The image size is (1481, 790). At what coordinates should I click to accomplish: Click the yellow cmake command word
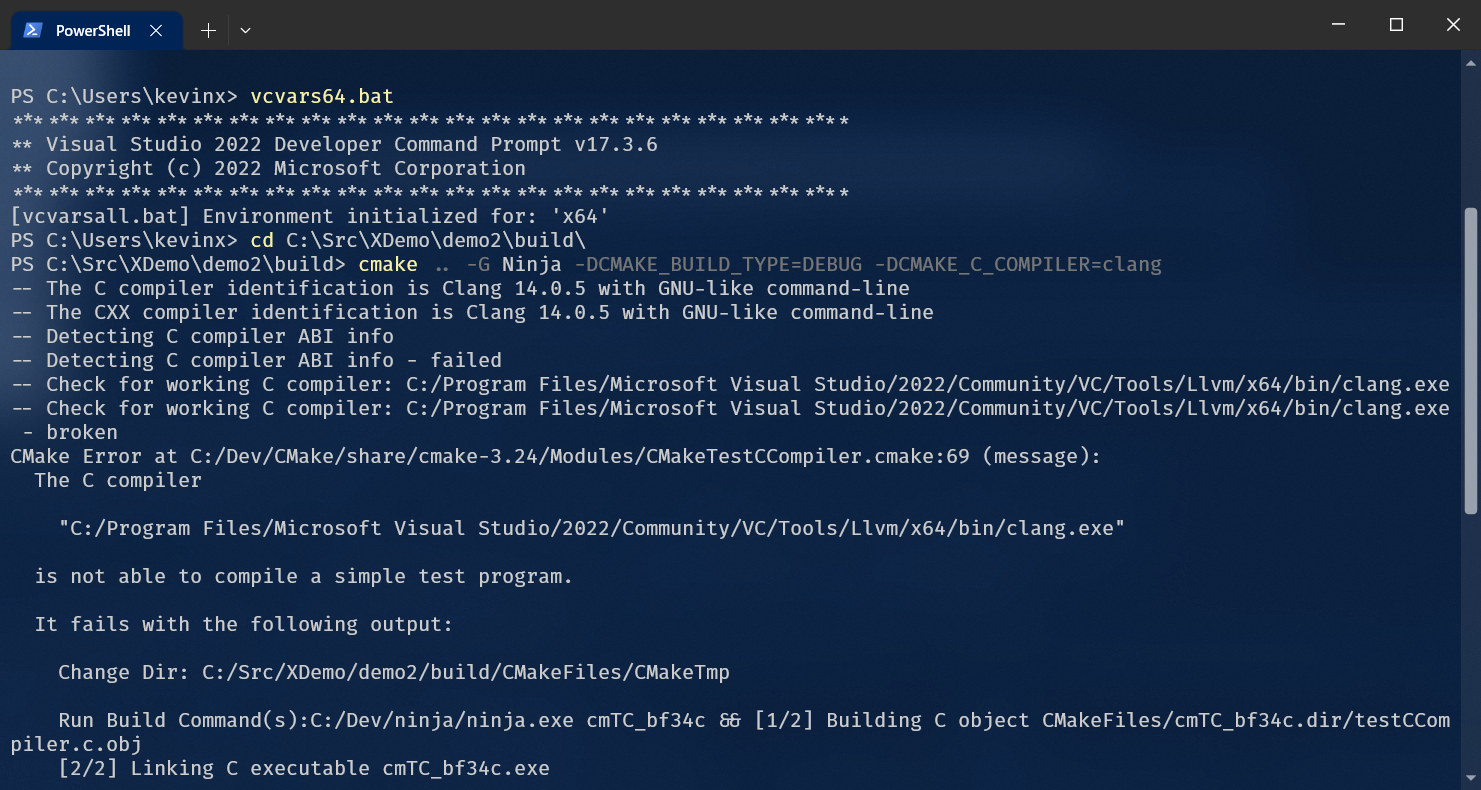(388, 265)
